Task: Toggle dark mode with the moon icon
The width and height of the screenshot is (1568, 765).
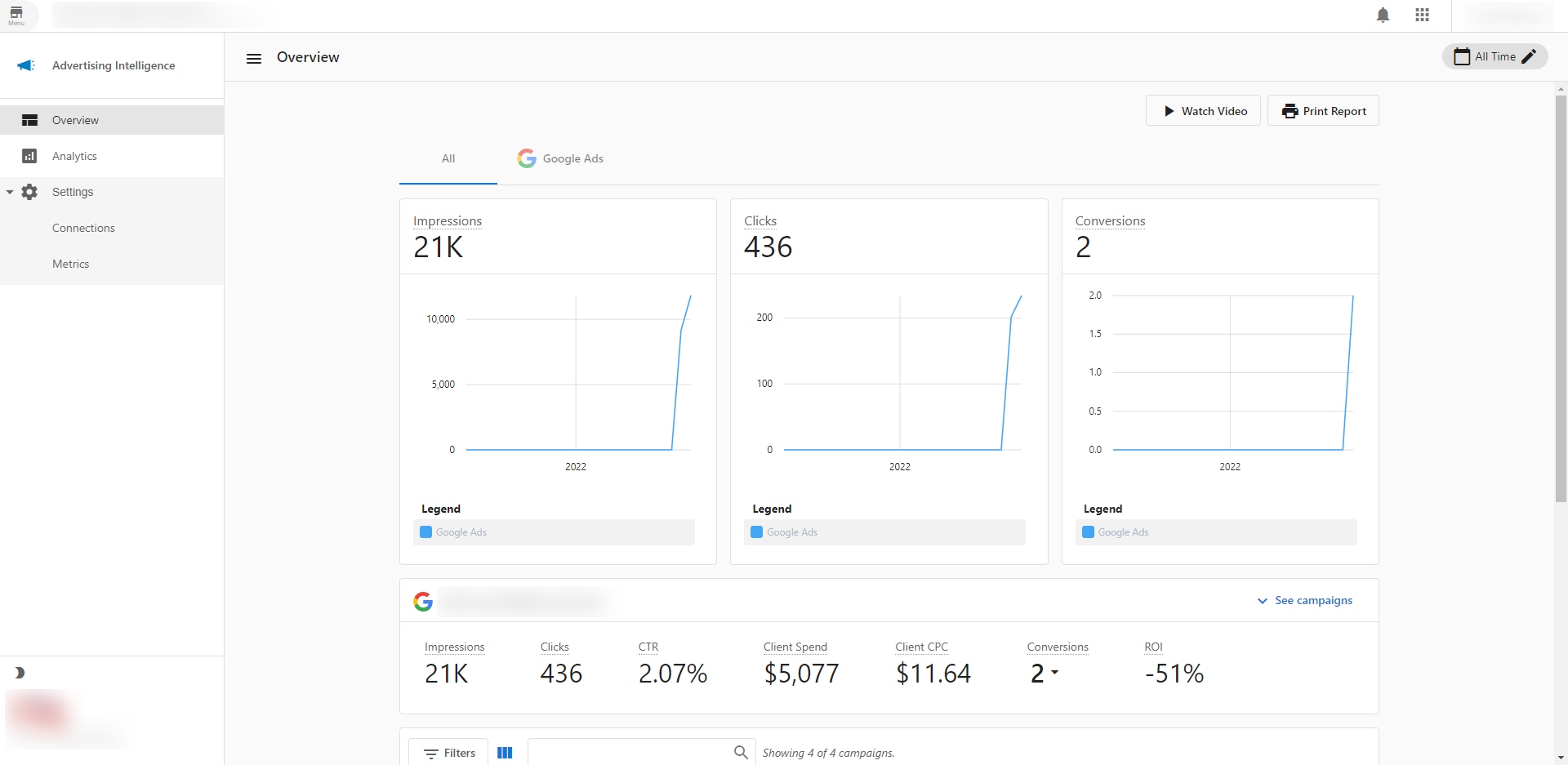Action: (x=20, y=673)
